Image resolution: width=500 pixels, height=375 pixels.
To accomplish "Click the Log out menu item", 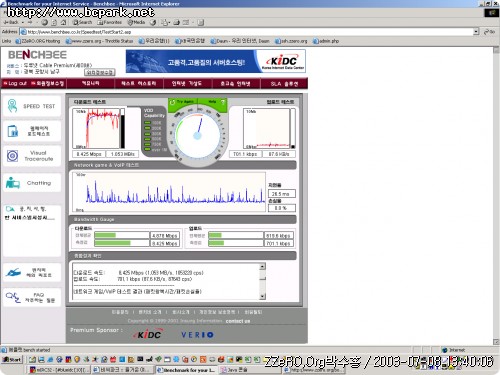I will [x=15, y=83].
